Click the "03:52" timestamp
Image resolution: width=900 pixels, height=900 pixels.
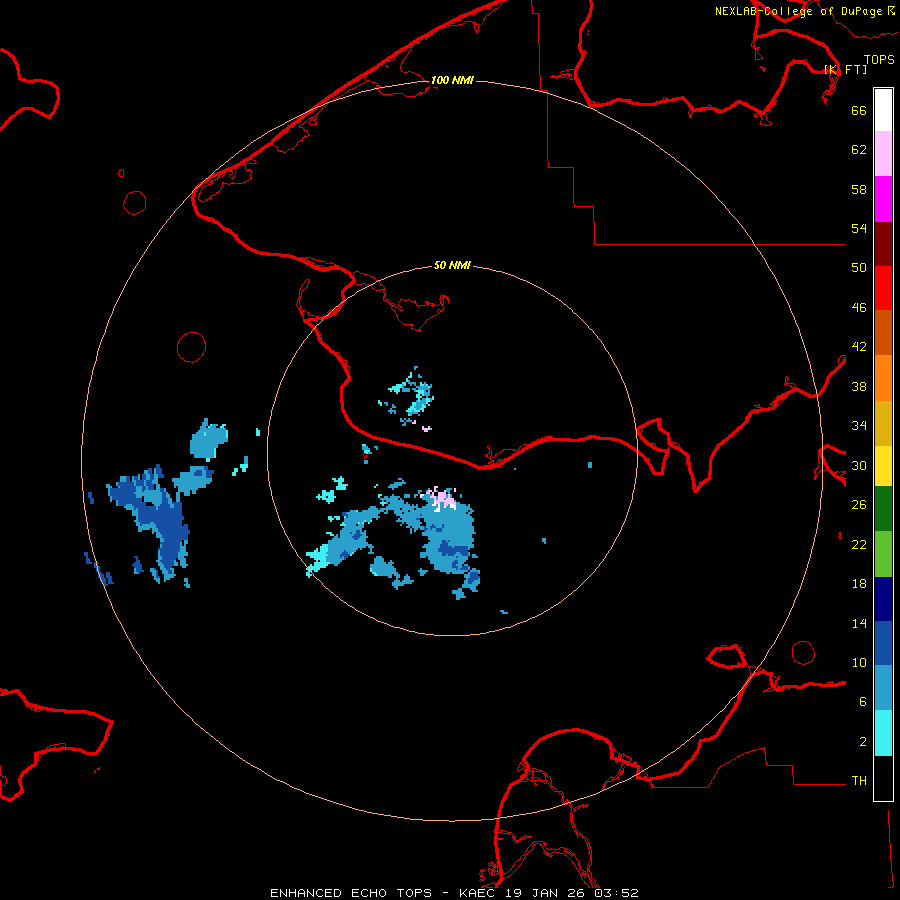(616, 893)
